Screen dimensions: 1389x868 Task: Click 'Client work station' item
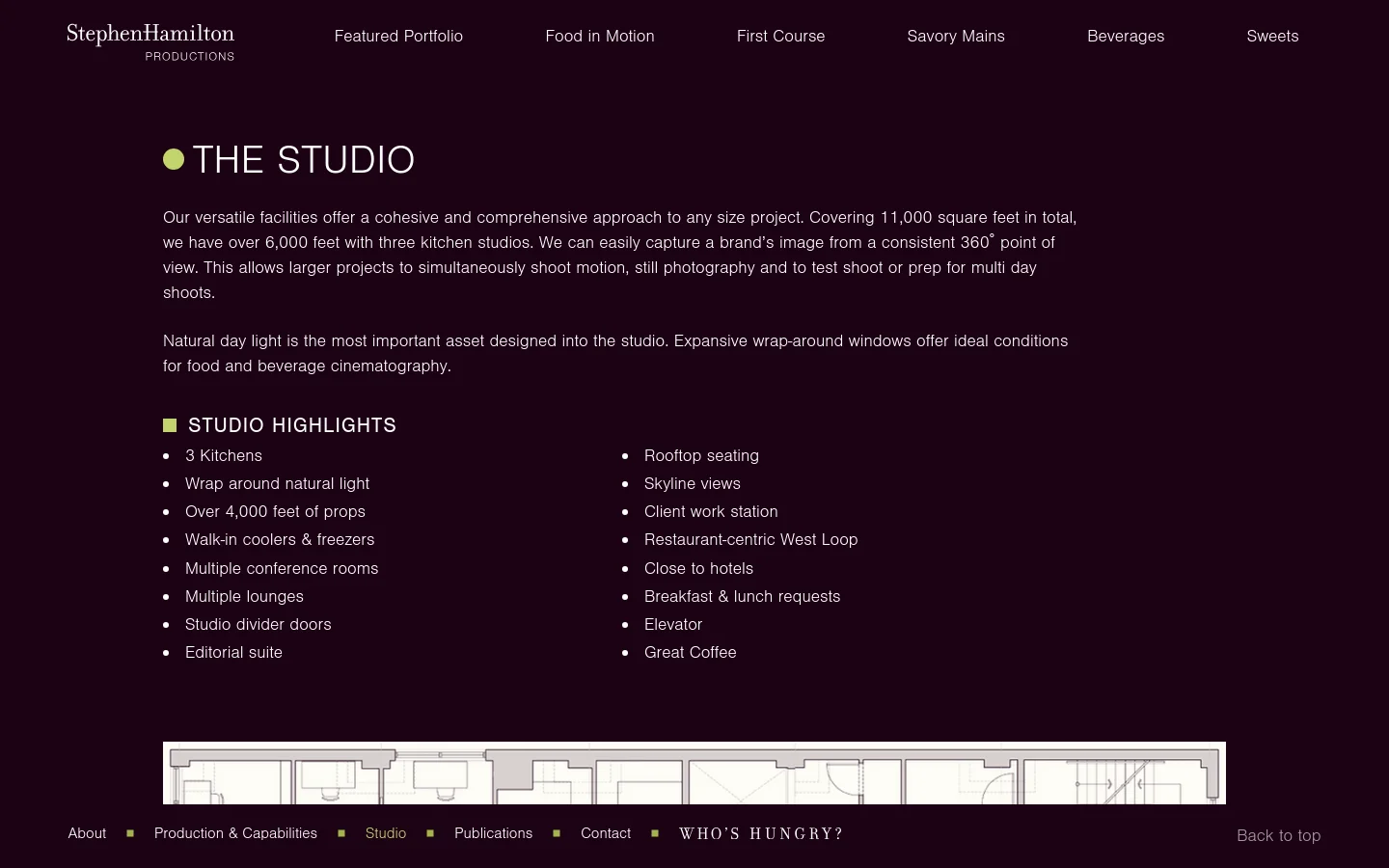click(x=711, y=511)
